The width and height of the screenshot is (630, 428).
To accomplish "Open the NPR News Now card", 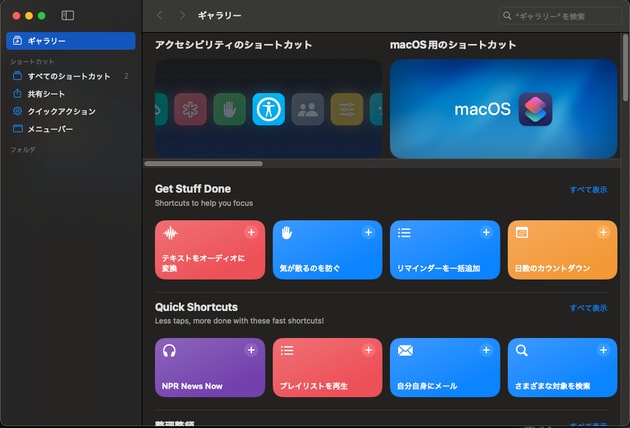I will (x=210, y=367).
